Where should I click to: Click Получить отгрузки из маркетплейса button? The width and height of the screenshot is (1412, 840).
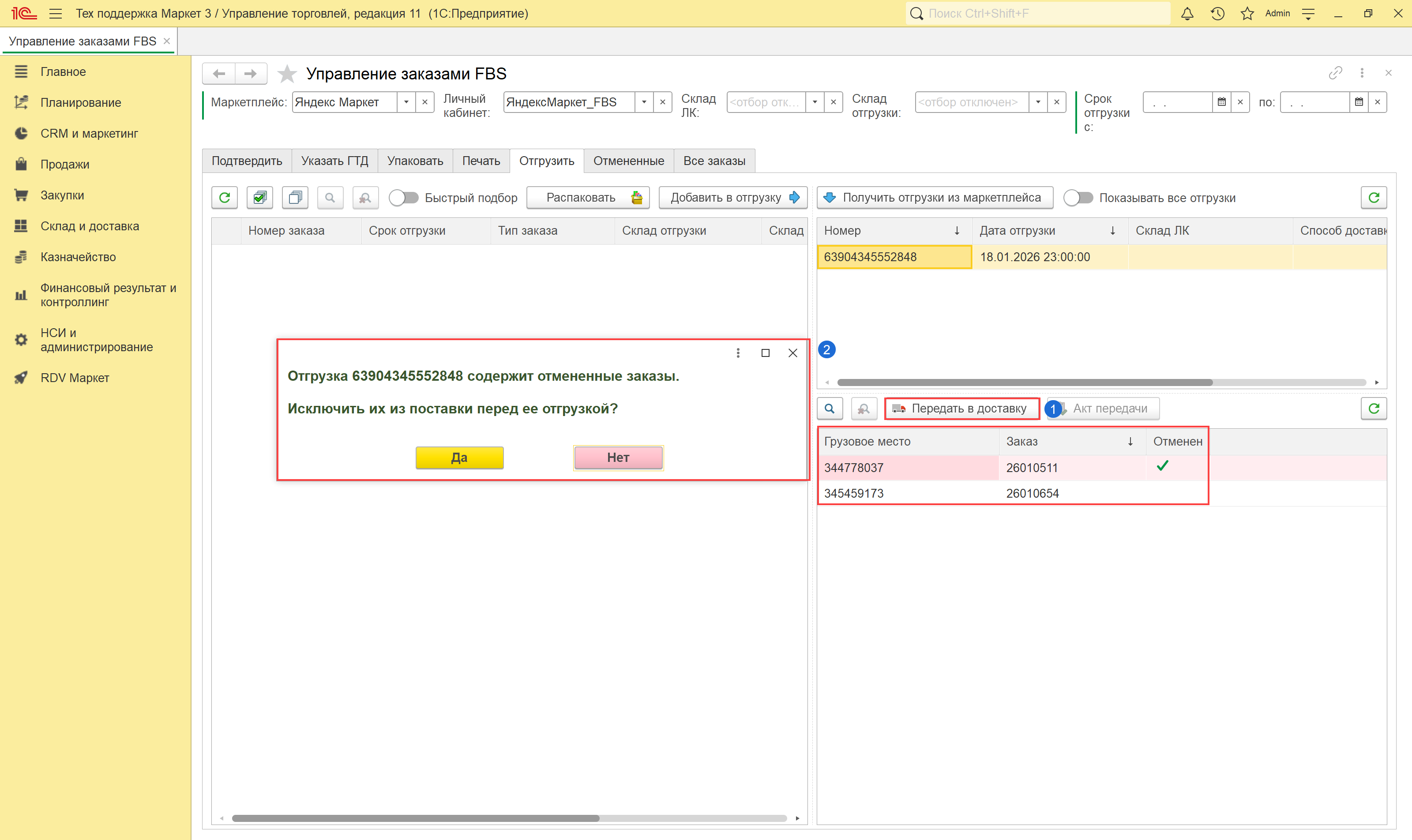935,198
